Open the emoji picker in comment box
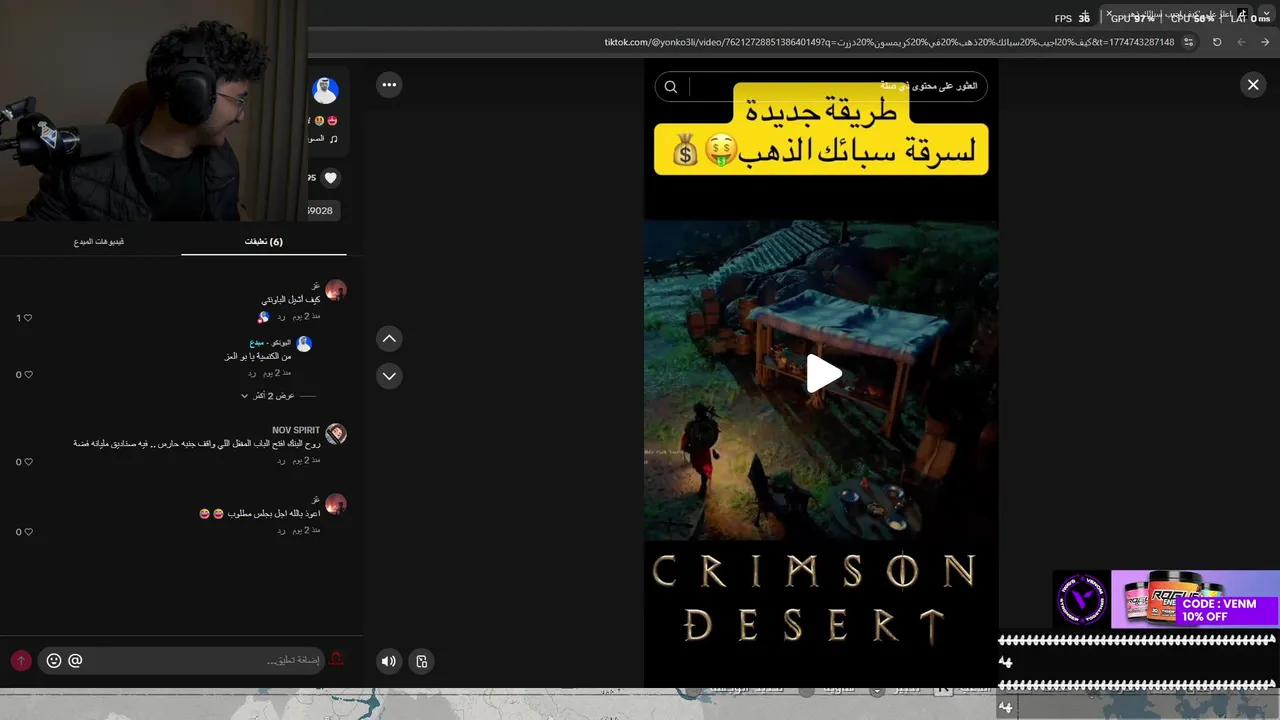Image resolution: width=1280 pixels, height=720 pixels. (54, 661)
